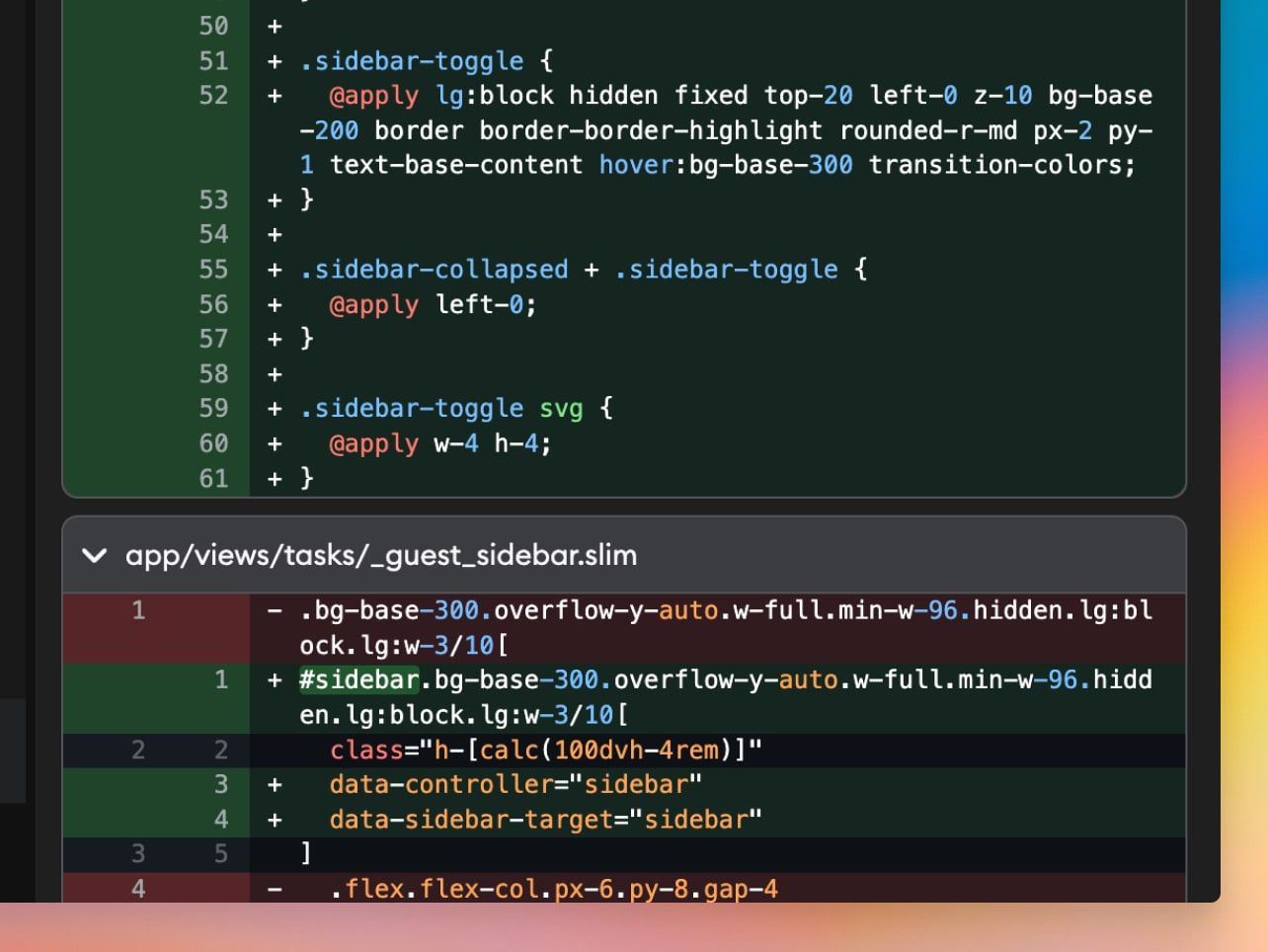Open the _guest_sidebar.slim file header
The image size is (1268, 952).
coord(380,556)
